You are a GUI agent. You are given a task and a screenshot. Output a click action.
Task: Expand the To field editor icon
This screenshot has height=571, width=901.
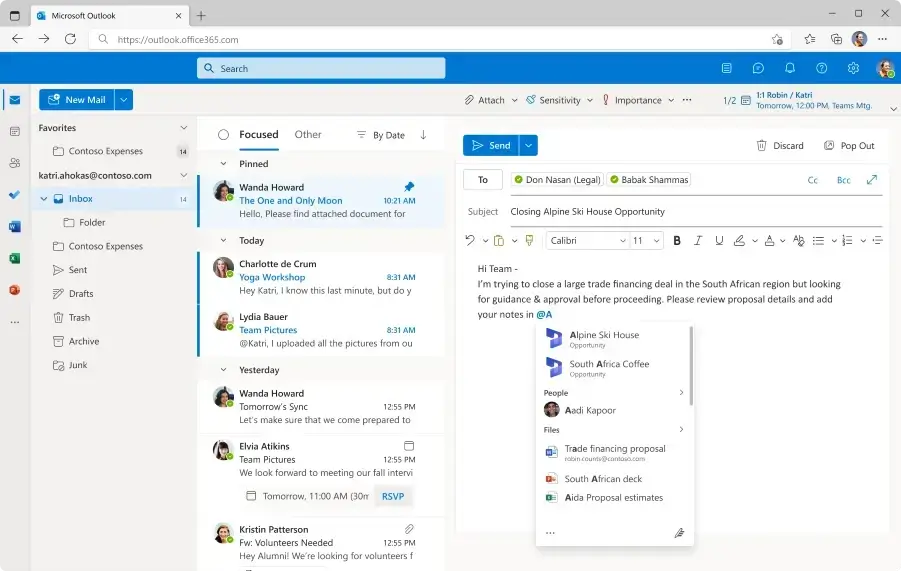tap(872, 180)
